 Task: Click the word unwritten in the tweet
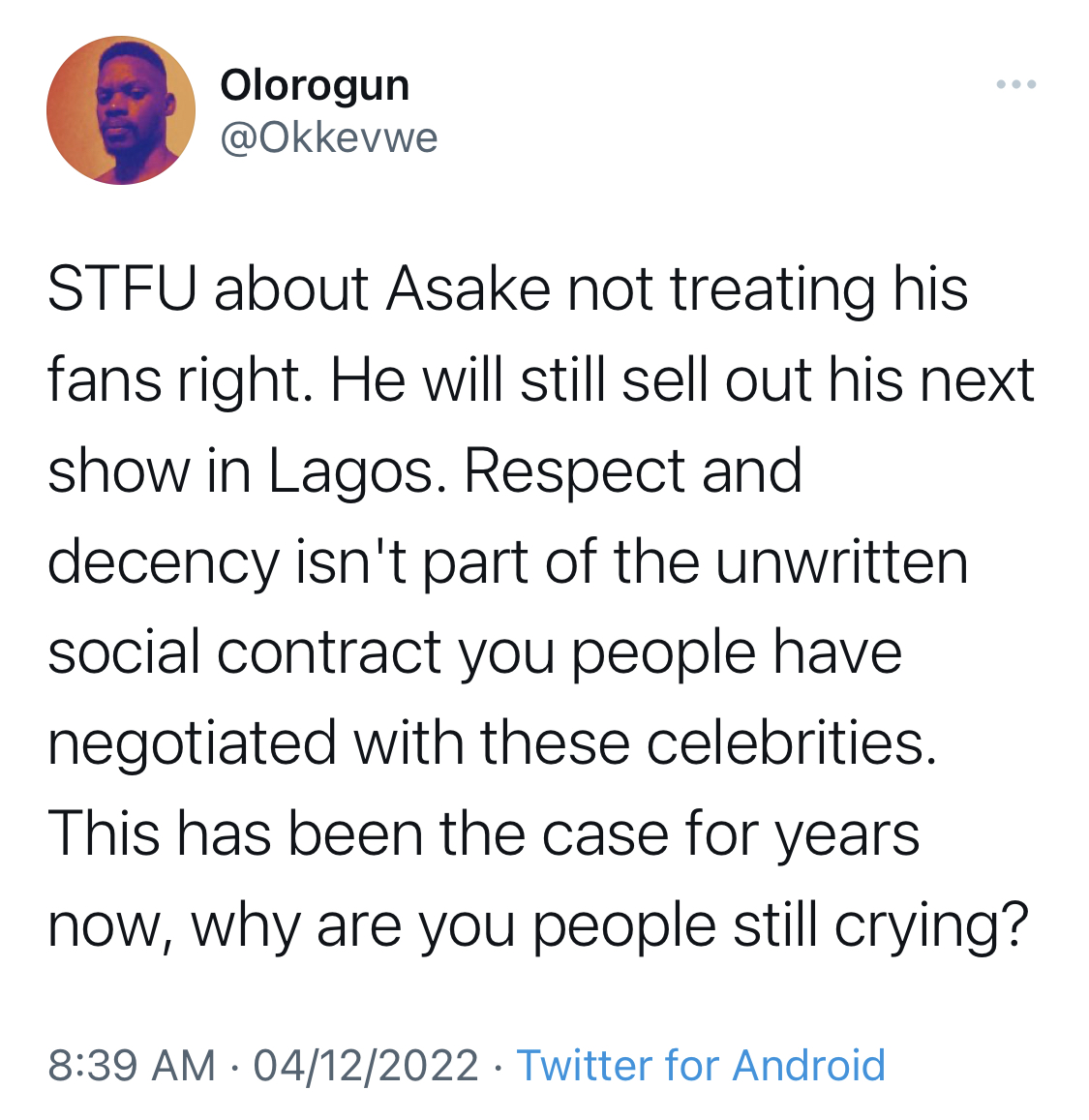[x=842, y=562]
